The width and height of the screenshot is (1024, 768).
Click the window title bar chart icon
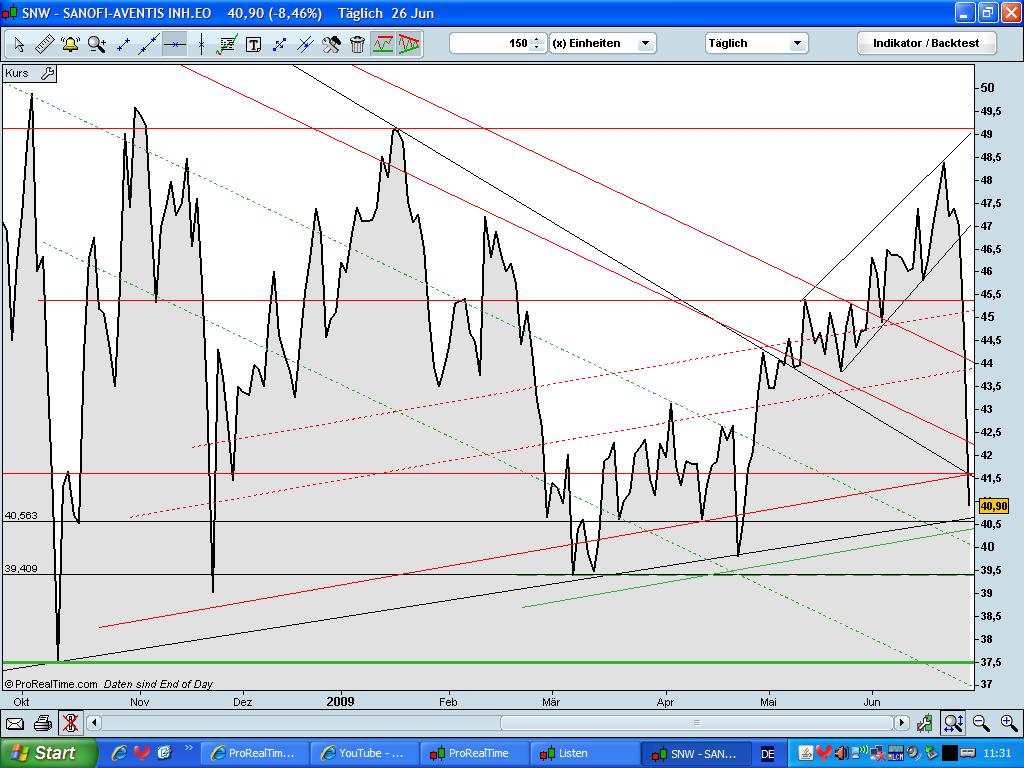coord(10,13)
